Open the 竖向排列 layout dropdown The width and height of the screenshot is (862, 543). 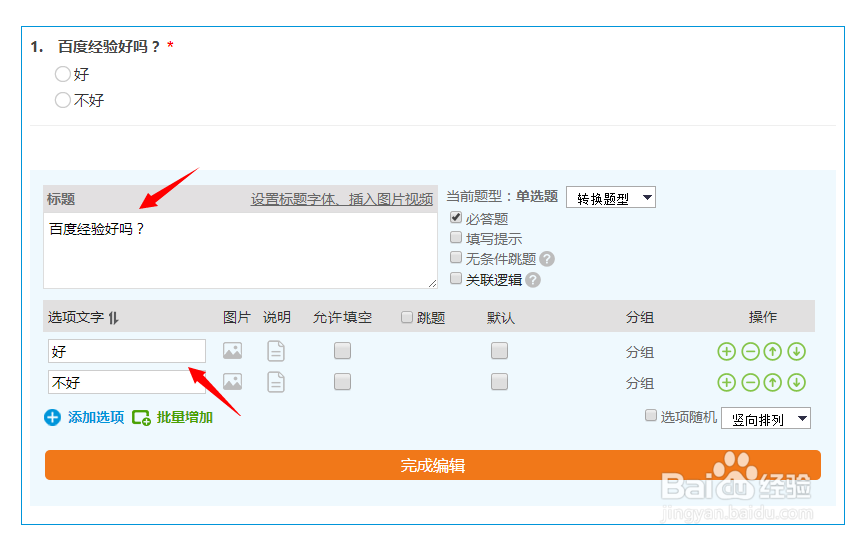point(766,419)
